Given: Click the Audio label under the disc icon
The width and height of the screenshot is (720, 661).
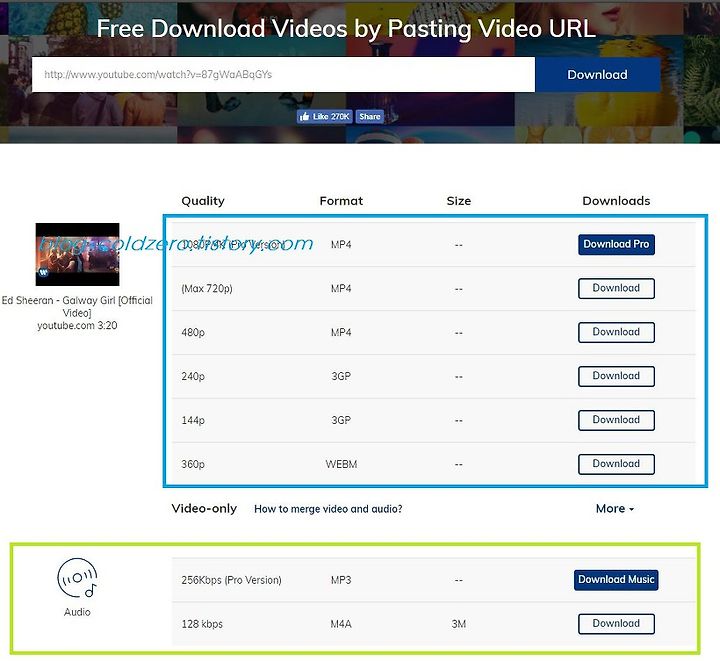Looking at the screenshot, I should 77,612.
